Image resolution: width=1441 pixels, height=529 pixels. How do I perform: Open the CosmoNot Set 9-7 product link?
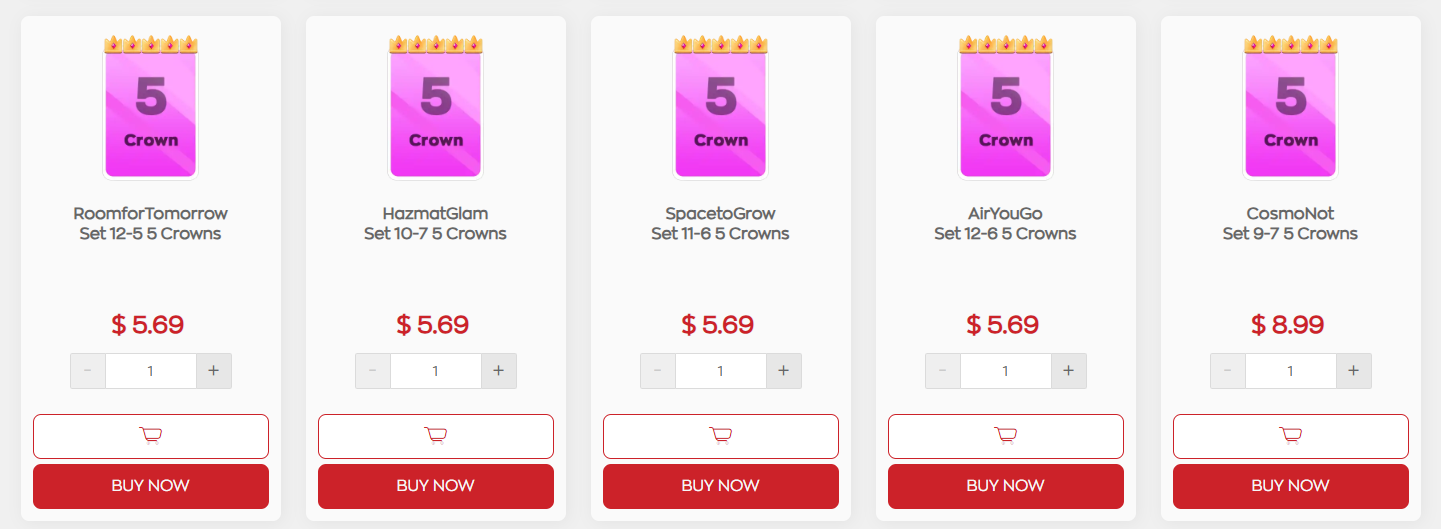(1290, 223)
